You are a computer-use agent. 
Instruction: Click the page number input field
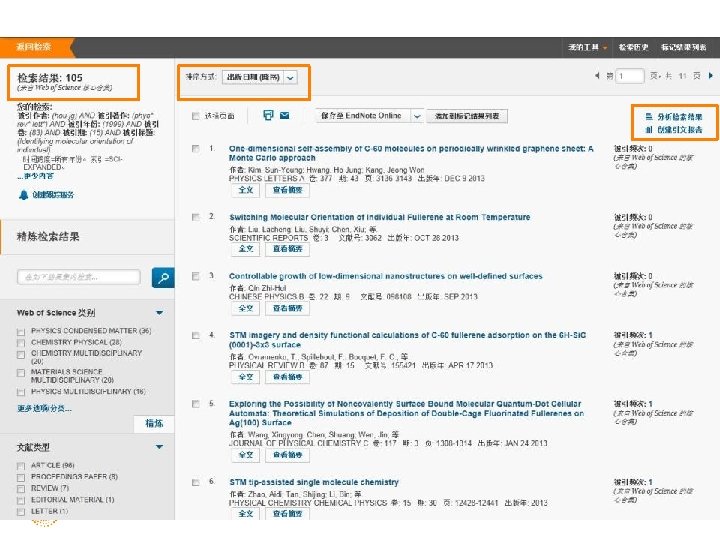(x=630, y=76)
